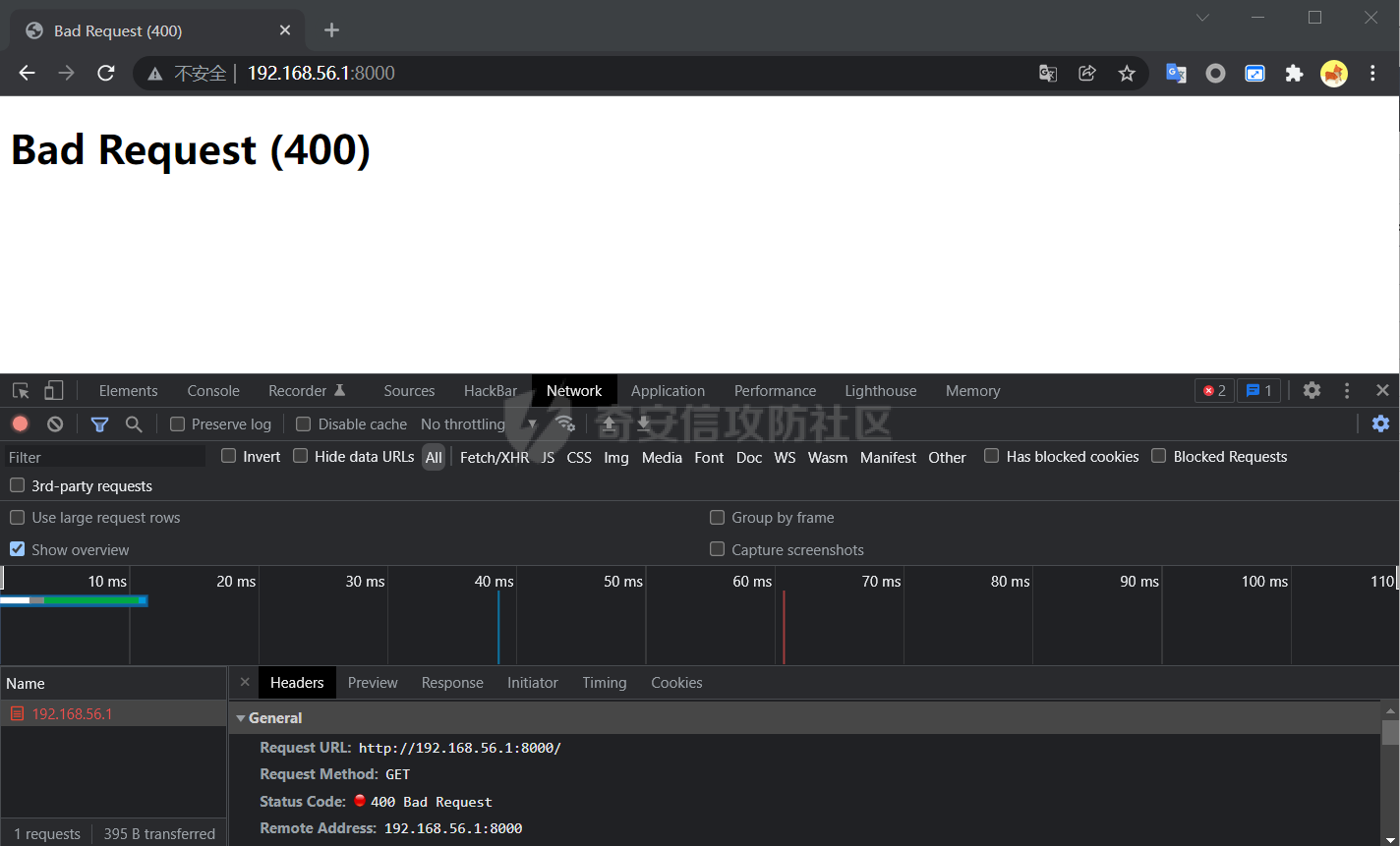Open network search magnifier
This screenshot has width=1400, height=846.
[x=134, y=423]
